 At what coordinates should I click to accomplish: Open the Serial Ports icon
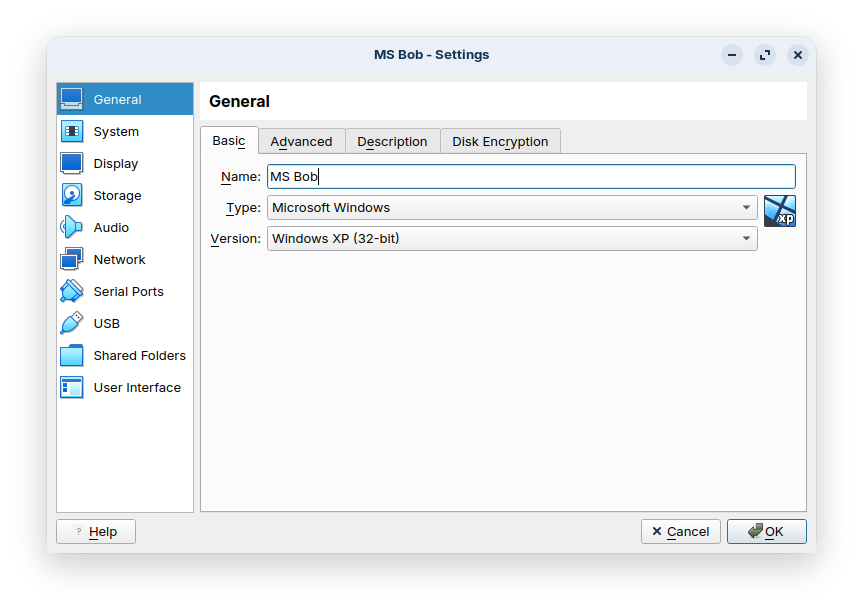point(72,291)
